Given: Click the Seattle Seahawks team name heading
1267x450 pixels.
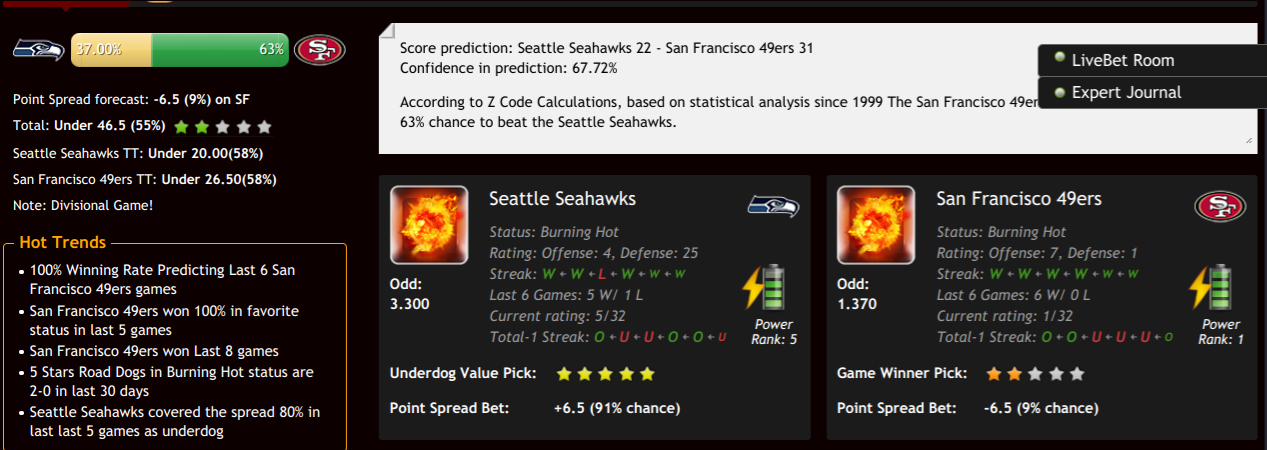Looking at the screenshot, I should coord(562,199).
